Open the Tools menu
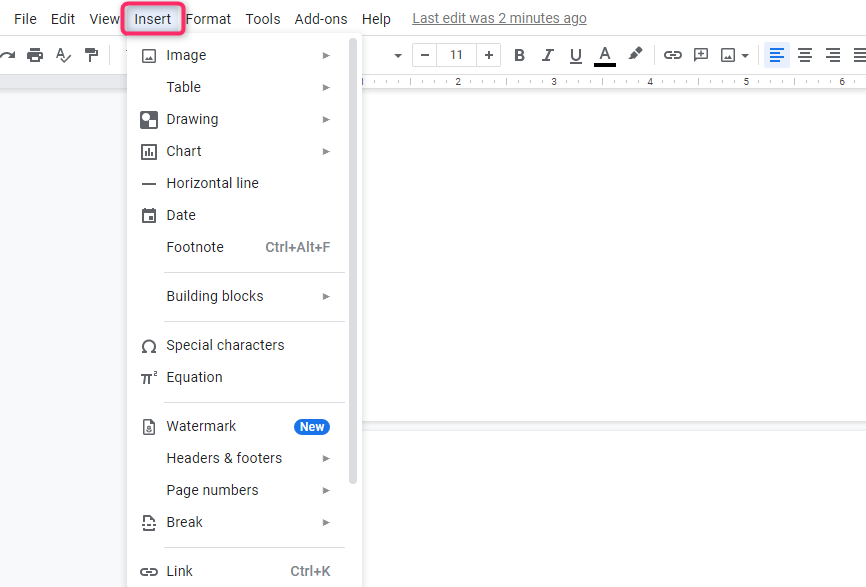866x587 pixels. coord(263,19)
